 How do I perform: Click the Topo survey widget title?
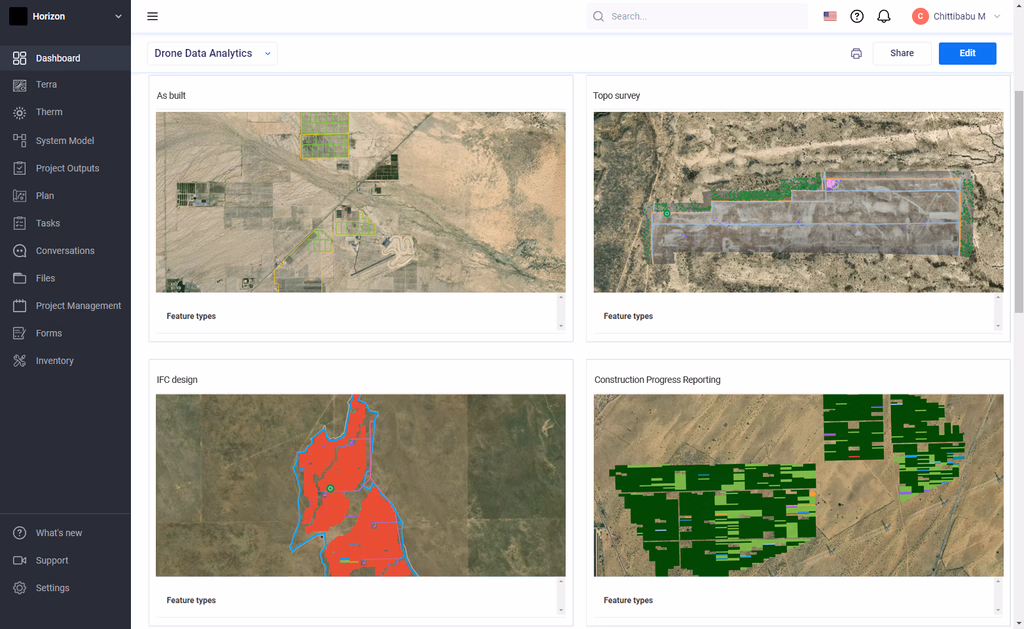click(616, 95)
